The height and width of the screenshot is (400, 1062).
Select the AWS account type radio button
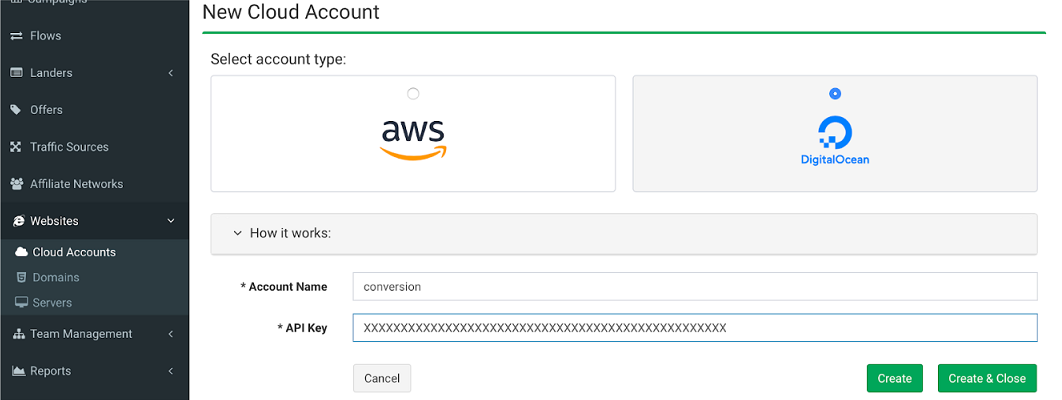[413, 93]
